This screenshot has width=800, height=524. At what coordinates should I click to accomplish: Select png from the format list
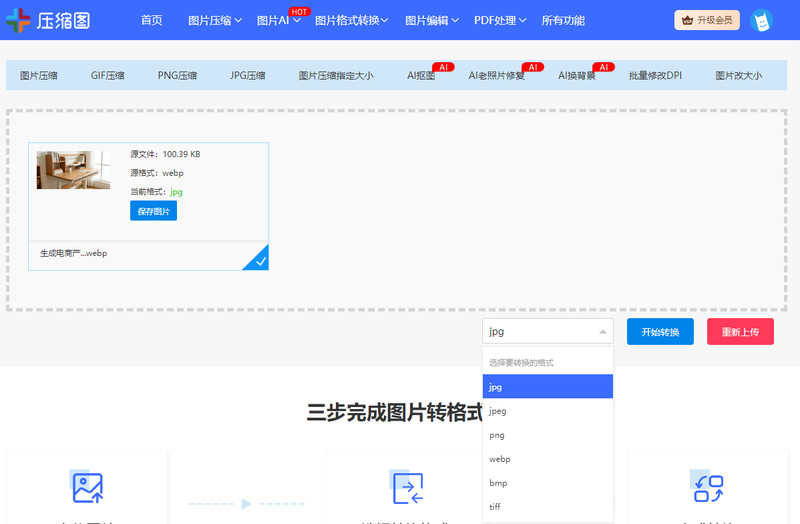point(497,435)
